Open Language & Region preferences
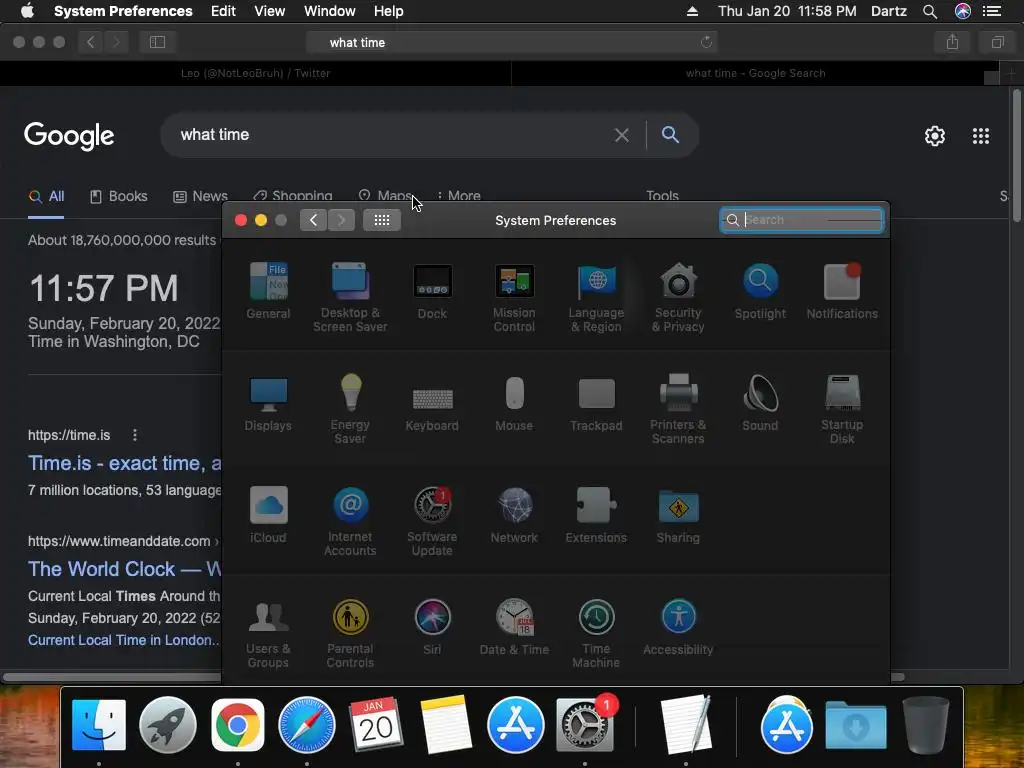Screen dimensions: 1024x768 pos(596,297)
